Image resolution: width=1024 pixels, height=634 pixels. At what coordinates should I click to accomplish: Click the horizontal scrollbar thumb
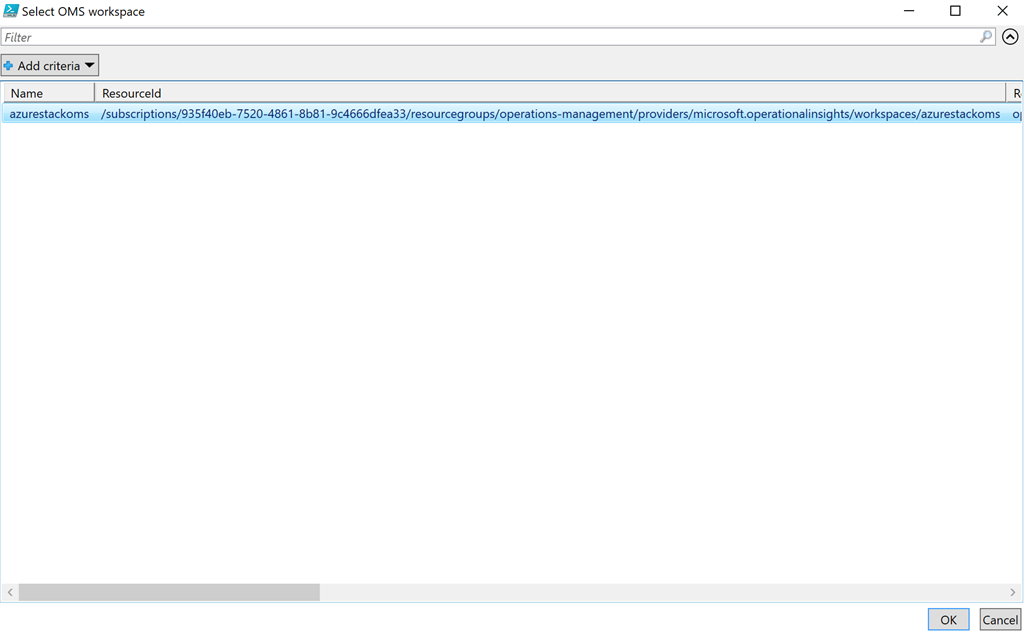point(168,593)
